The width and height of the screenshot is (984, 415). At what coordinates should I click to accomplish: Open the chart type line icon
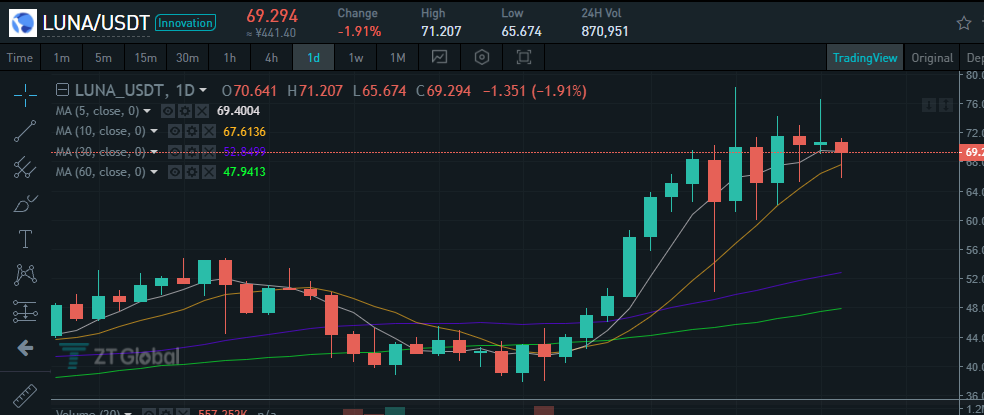439,58
